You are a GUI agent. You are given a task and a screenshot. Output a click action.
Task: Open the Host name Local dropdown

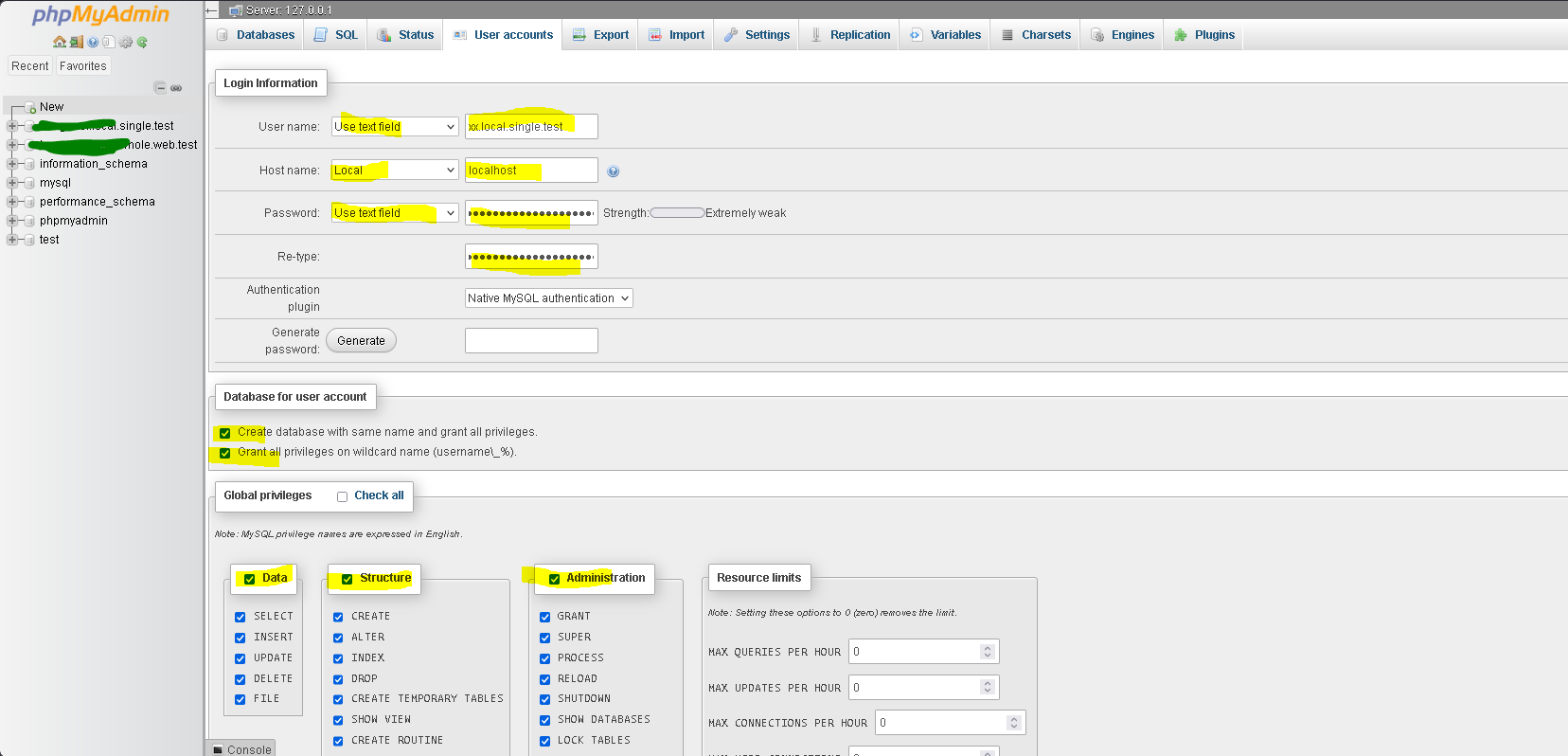(x=395, y=171)
